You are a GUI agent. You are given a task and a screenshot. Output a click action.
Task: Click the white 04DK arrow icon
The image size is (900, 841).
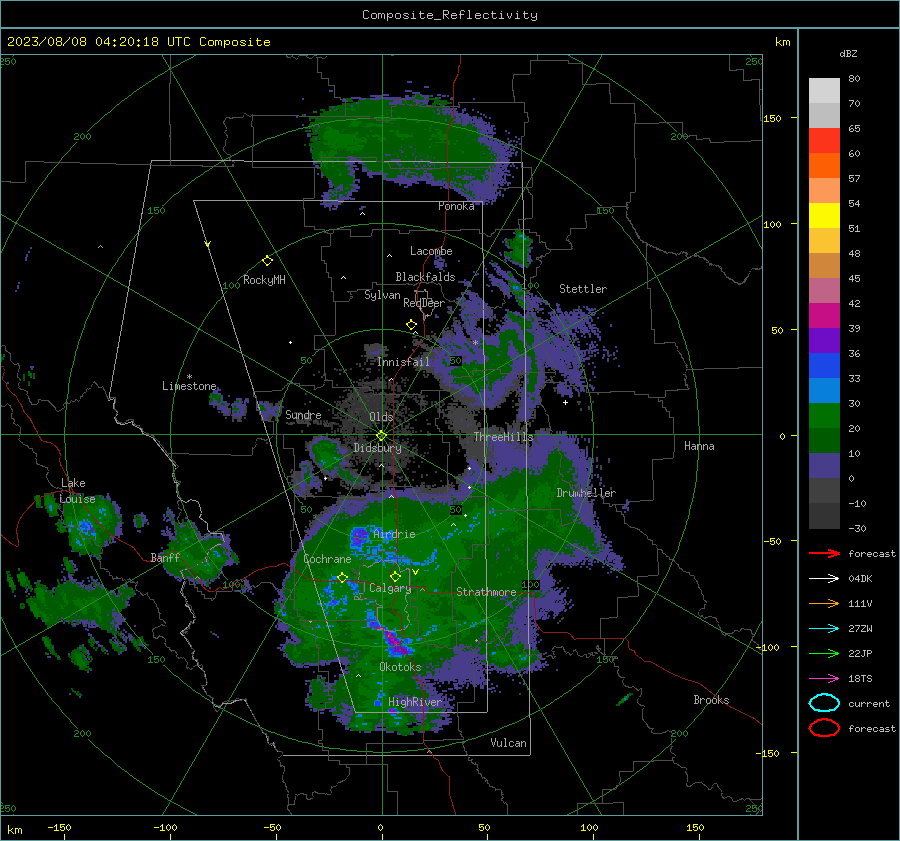click(824, 578)
